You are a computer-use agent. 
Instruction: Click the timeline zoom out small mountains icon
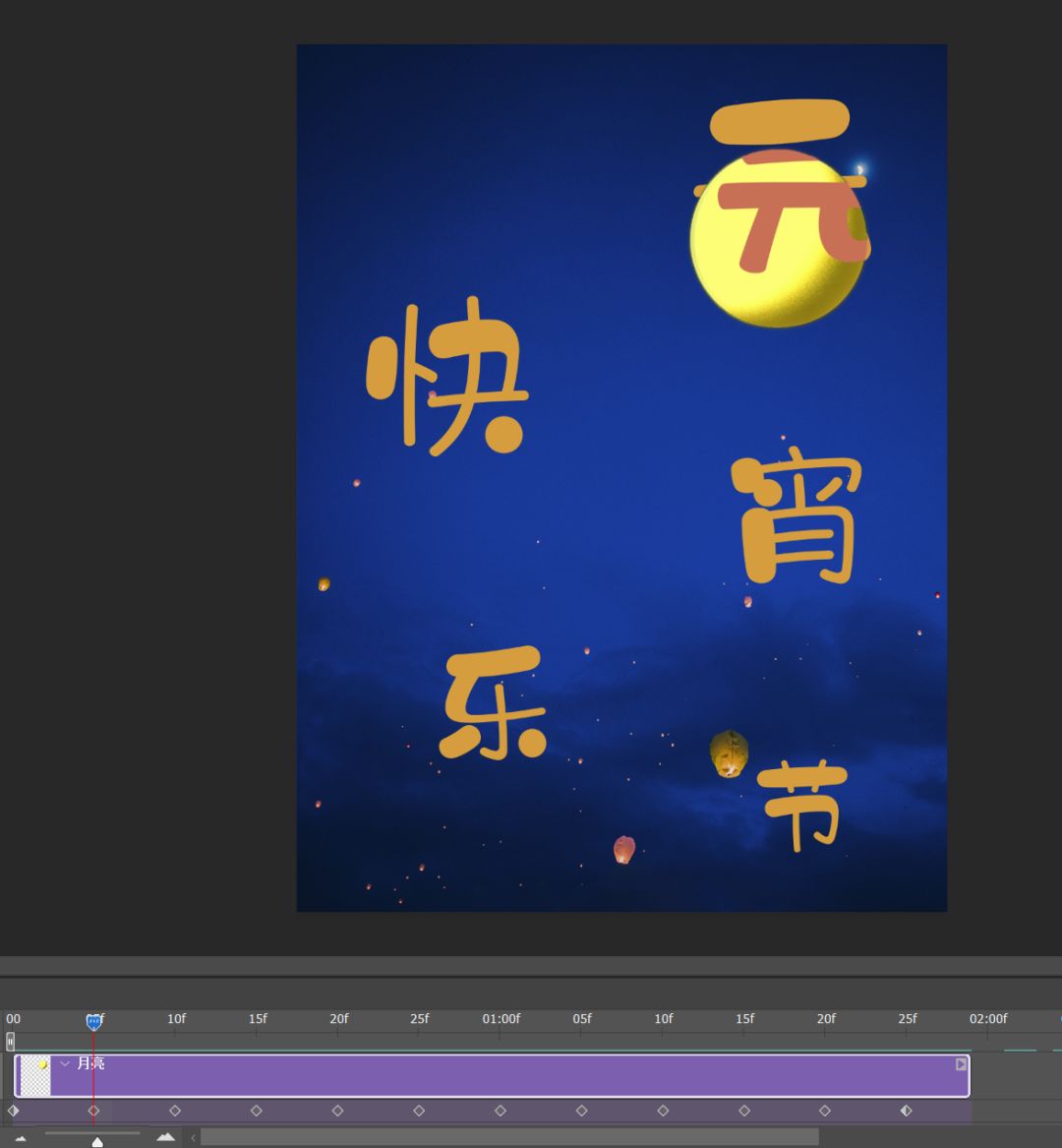(x=21, y=1138)
